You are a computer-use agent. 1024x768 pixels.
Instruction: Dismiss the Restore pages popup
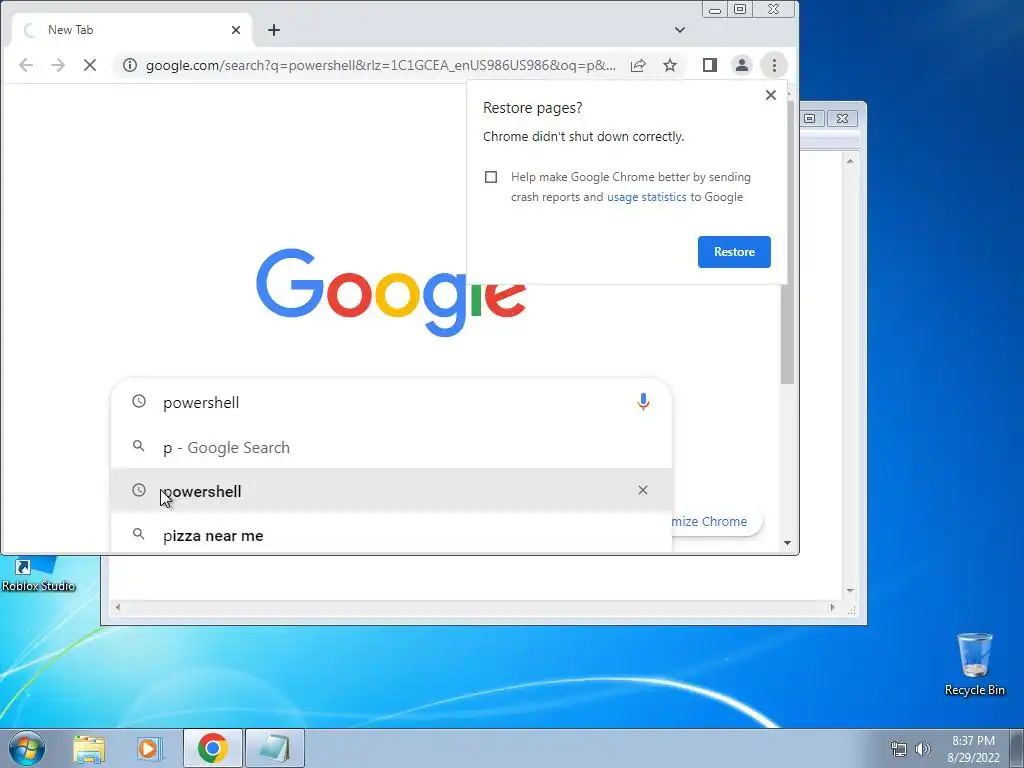(771, 95)
